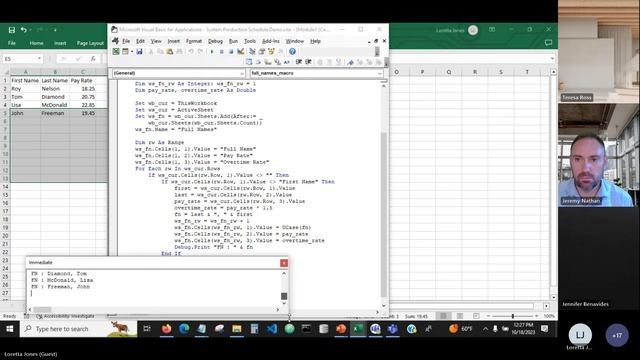This screenshot has width=640, height=360.
Task: Open the Debug menu in the VBA editor
Action: pos(215,41)
